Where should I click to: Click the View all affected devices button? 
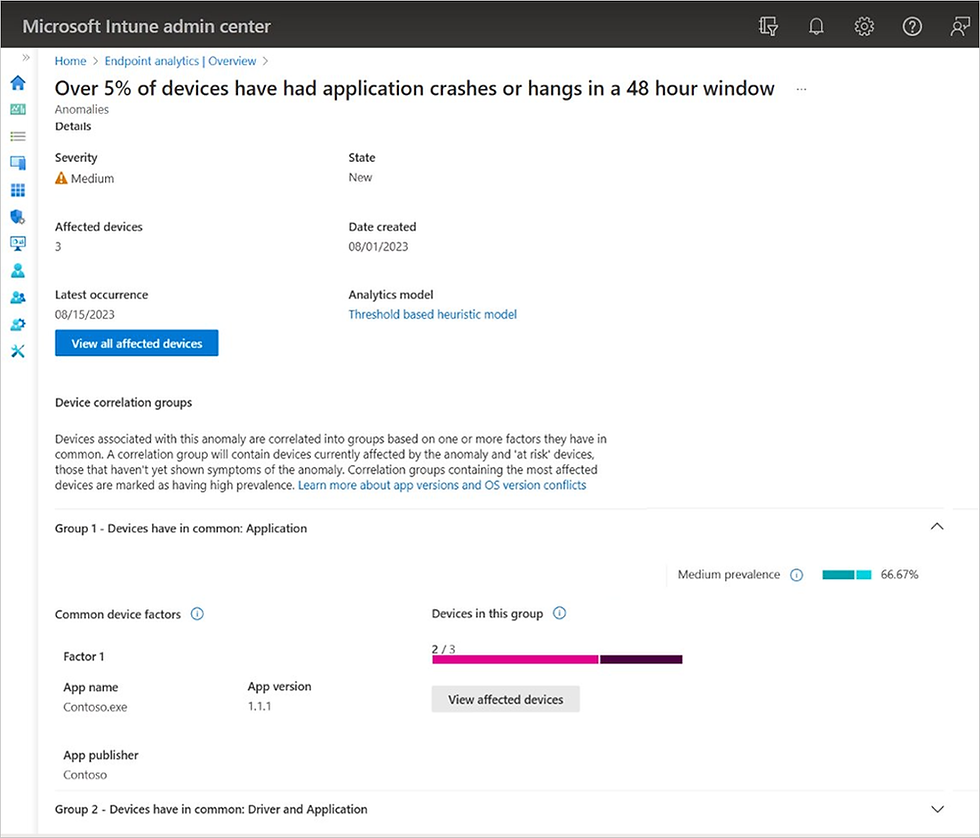click(136, 342)
